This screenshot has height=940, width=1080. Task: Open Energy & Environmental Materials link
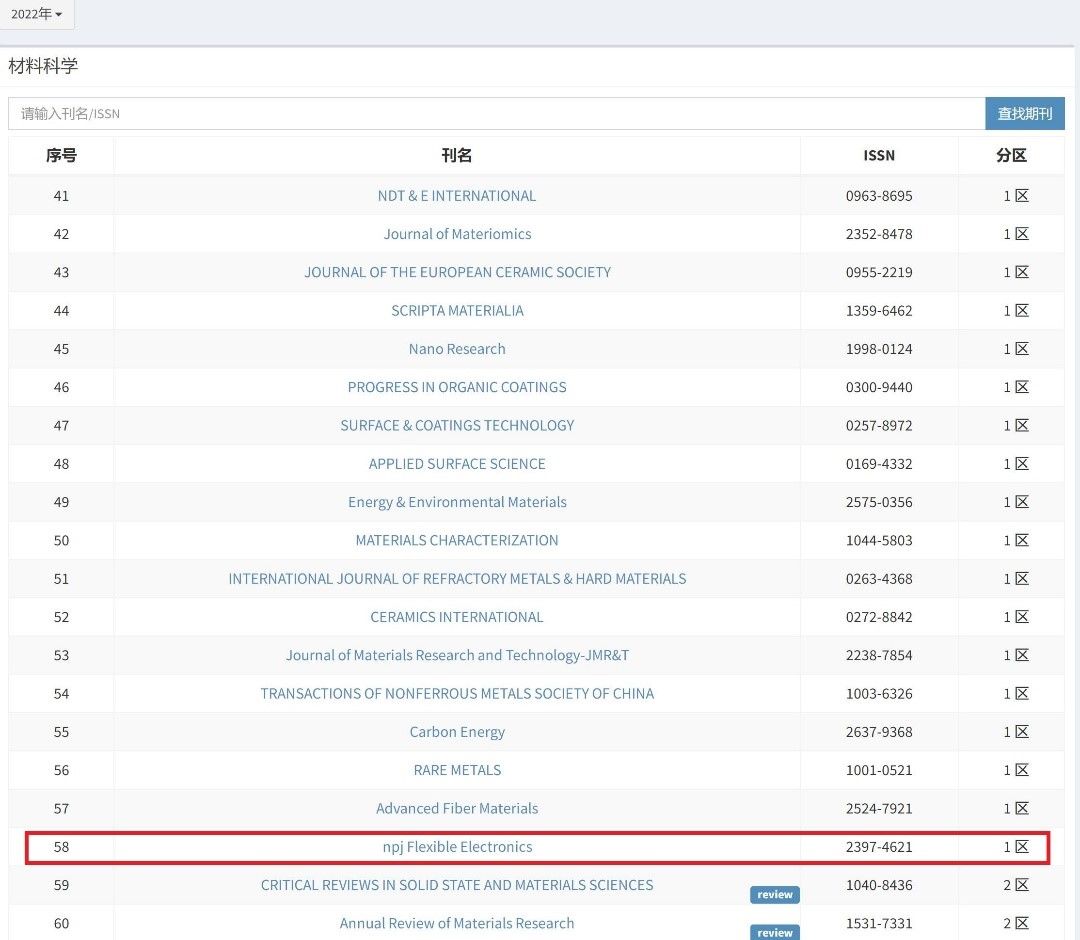click(457, 502)
